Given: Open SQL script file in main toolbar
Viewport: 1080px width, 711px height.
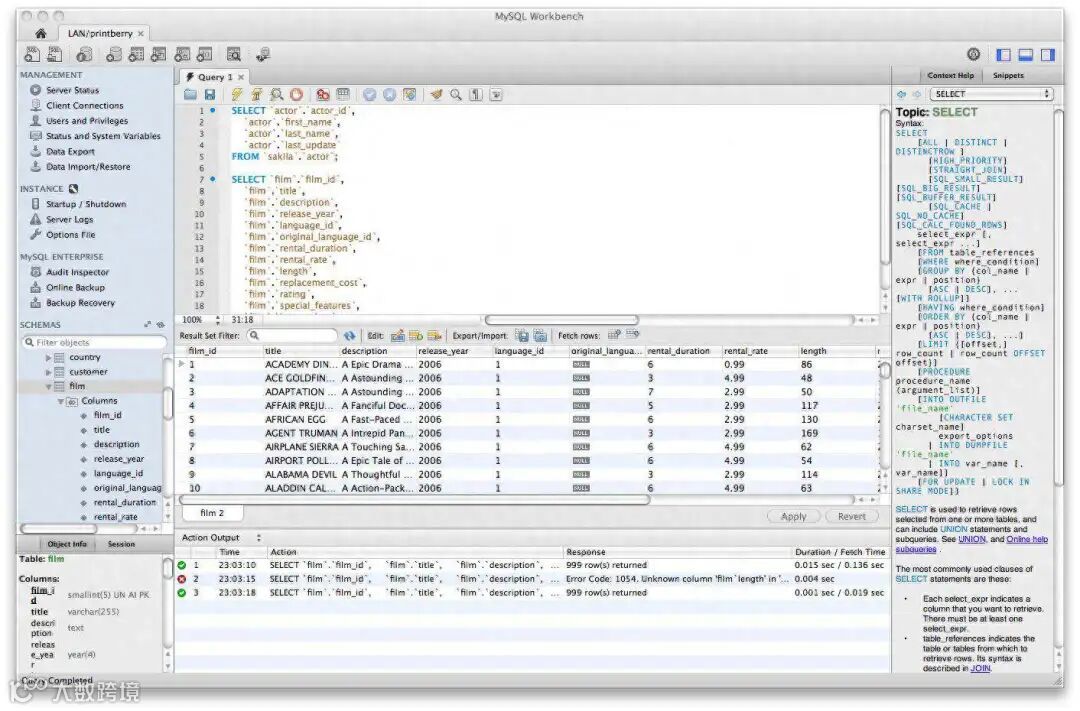Looking at the screenshot, I should (x=54, y=54).
